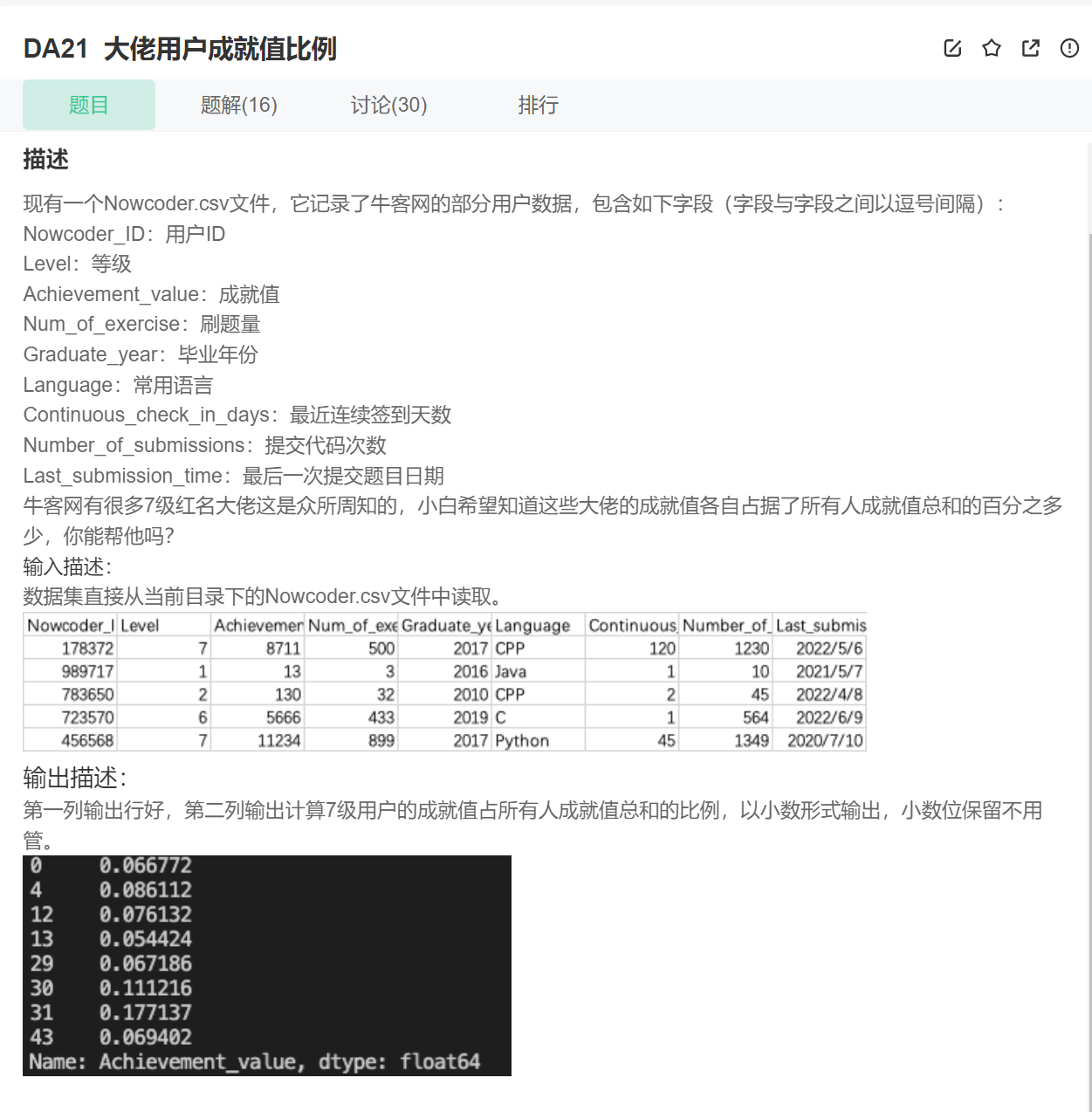Click the Graduate_year：毕业年份 line
This screenshot has height=1112, width=1092.
pos(141,354)
